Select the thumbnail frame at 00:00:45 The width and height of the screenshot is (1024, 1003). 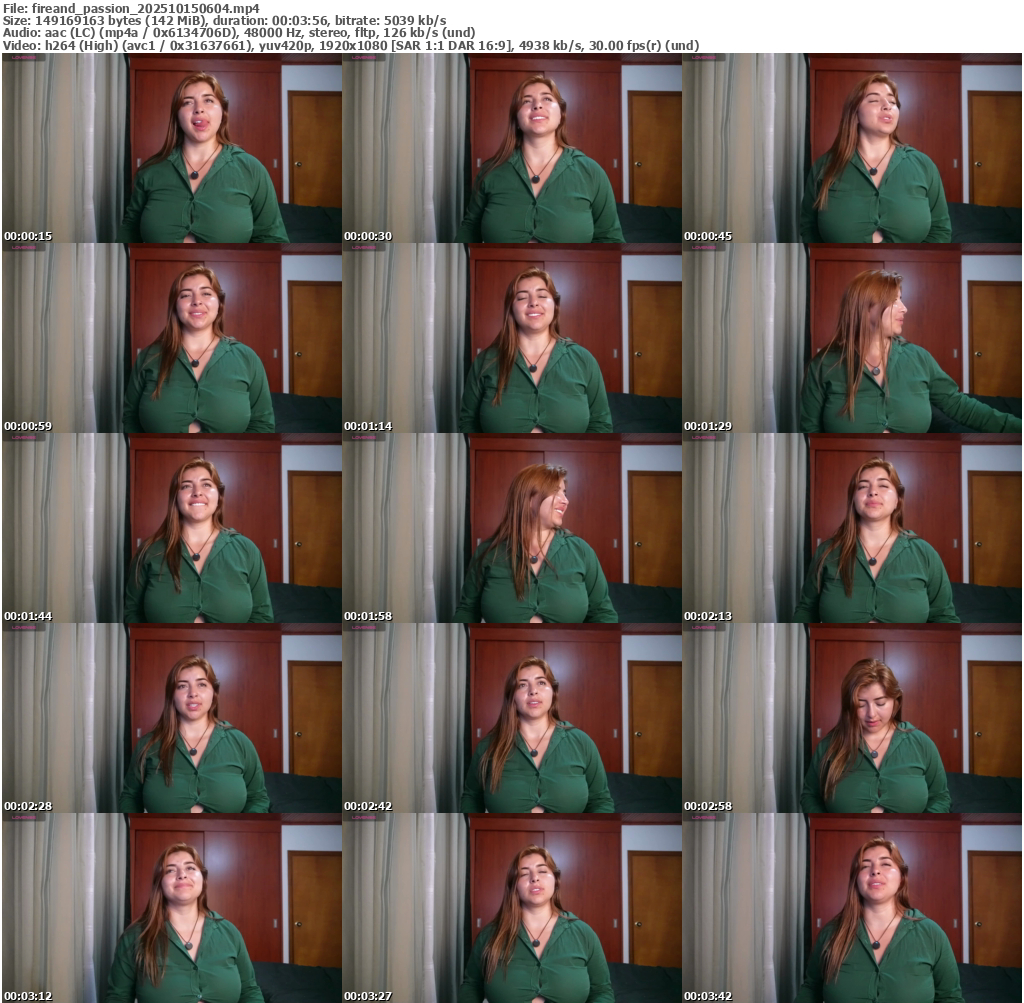click(x=852, y=148)
